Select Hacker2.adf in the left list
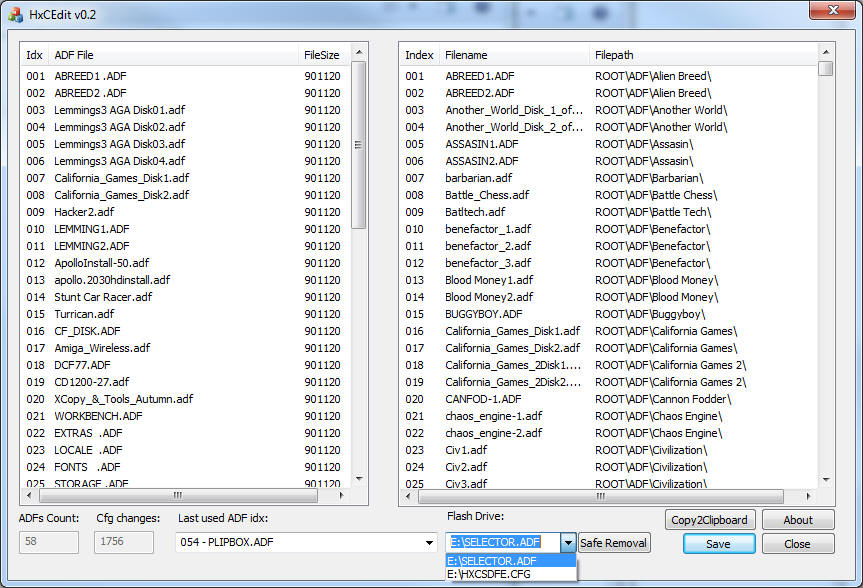863x588 pixels. click(x=185, y=212)
